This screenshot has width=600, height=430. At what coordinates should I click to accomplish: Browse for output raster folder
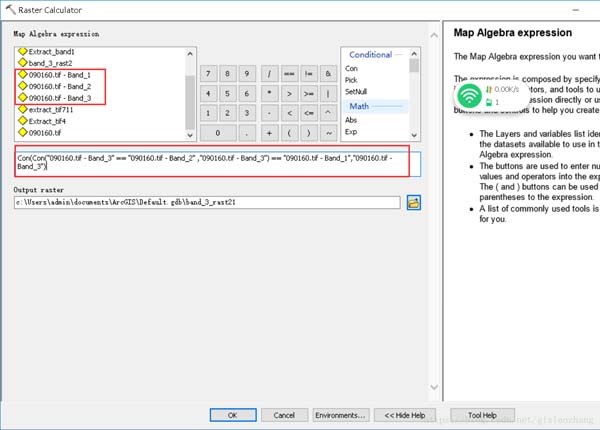tap(414, 202)
